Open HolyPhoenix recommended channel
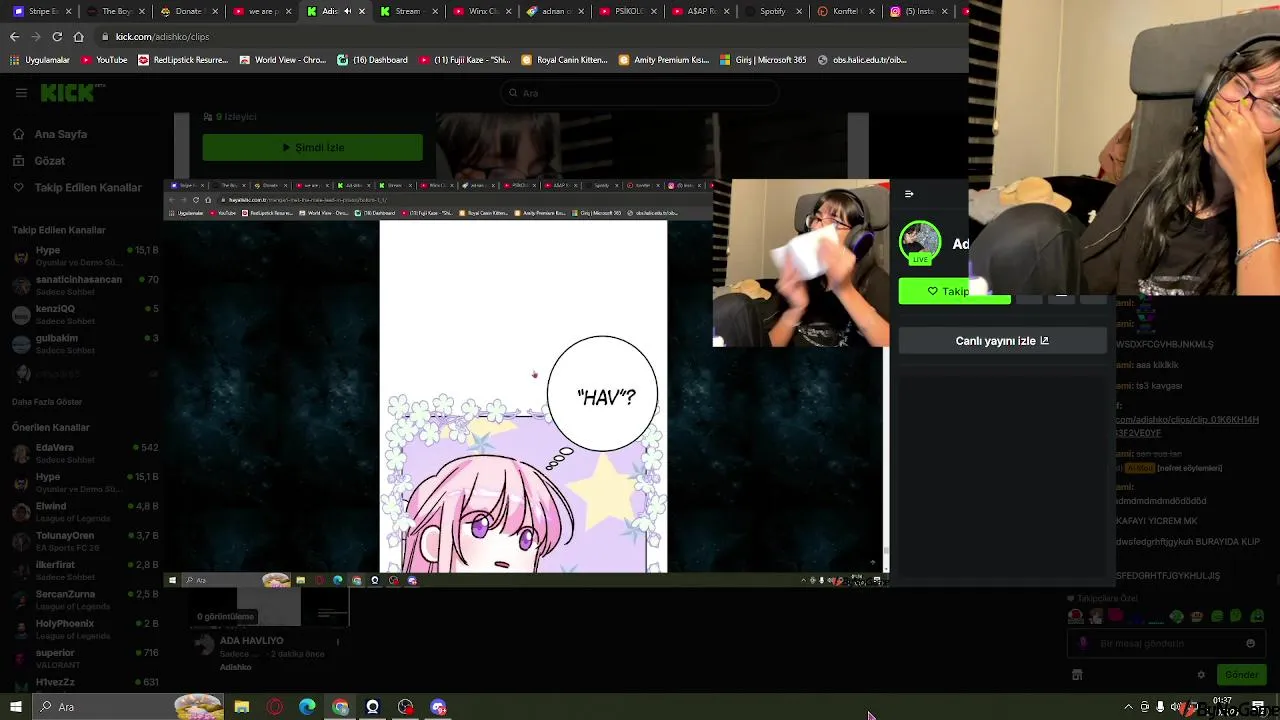Viewport: 1280px width, 720px height. point(85,629)
